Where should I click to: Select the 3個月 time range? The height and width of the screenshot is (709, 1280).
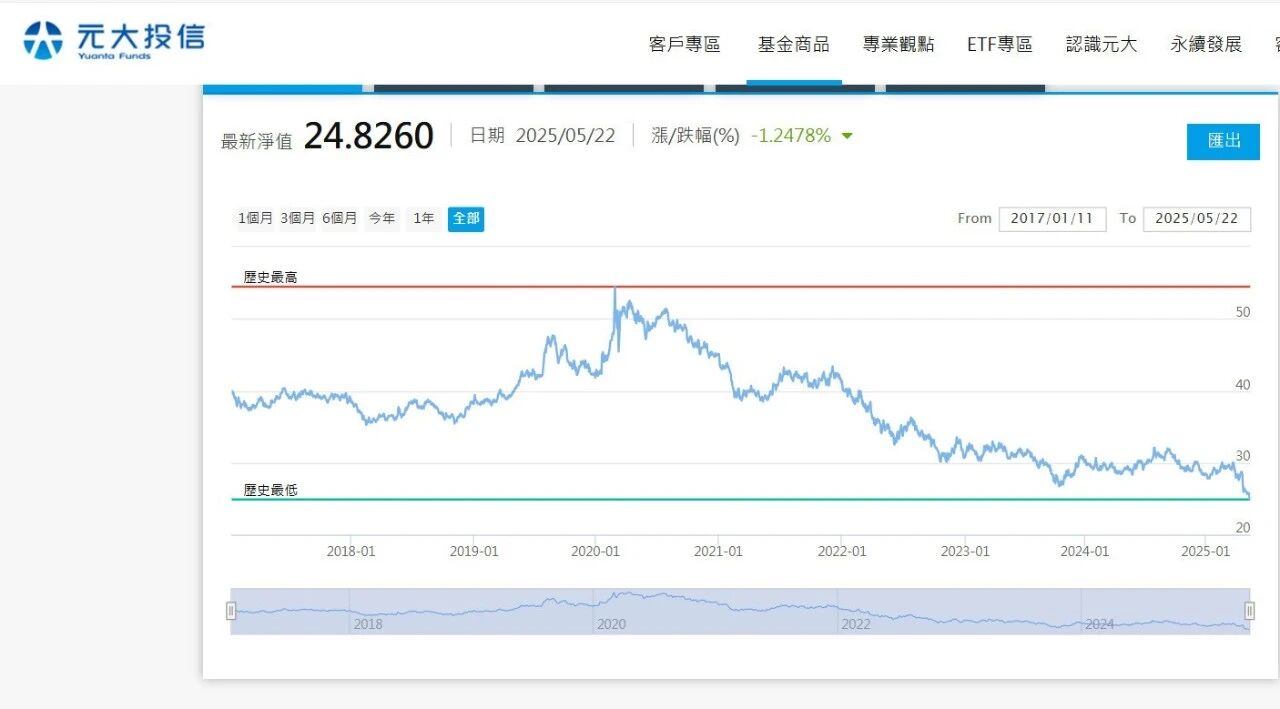(297, 218)
